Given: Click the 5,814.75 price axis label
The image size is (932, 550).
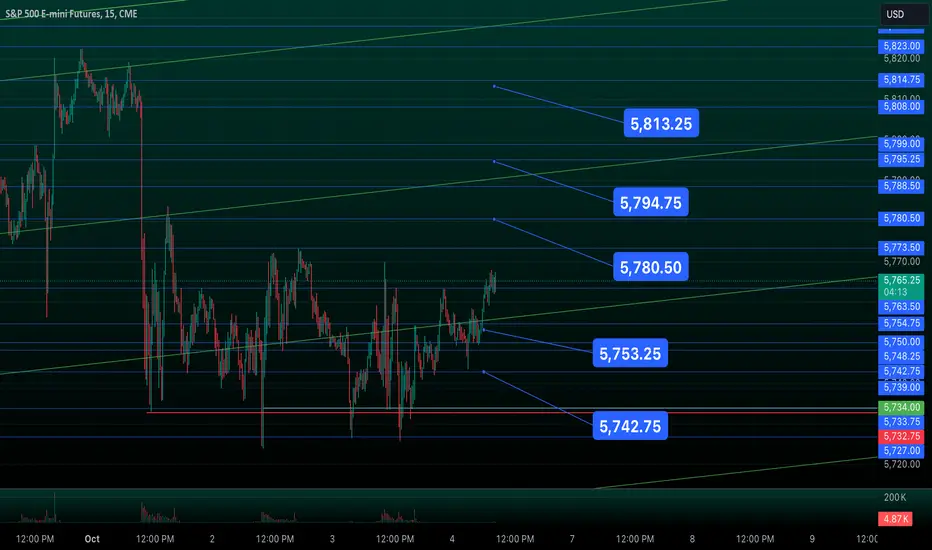Looking at the screenshot, I should pos(901,80).
